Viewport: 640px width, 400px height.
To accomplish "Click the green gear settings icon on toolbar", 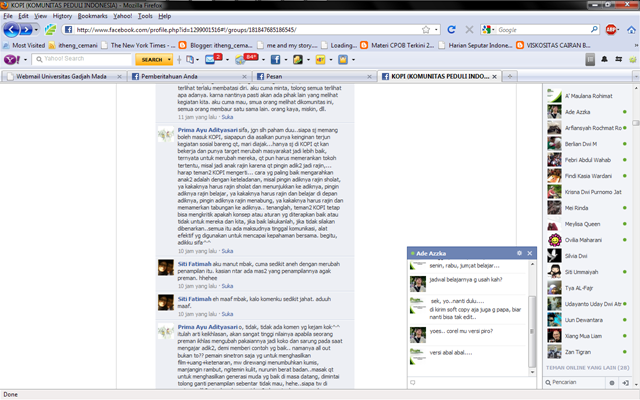I will click(633, 60).
